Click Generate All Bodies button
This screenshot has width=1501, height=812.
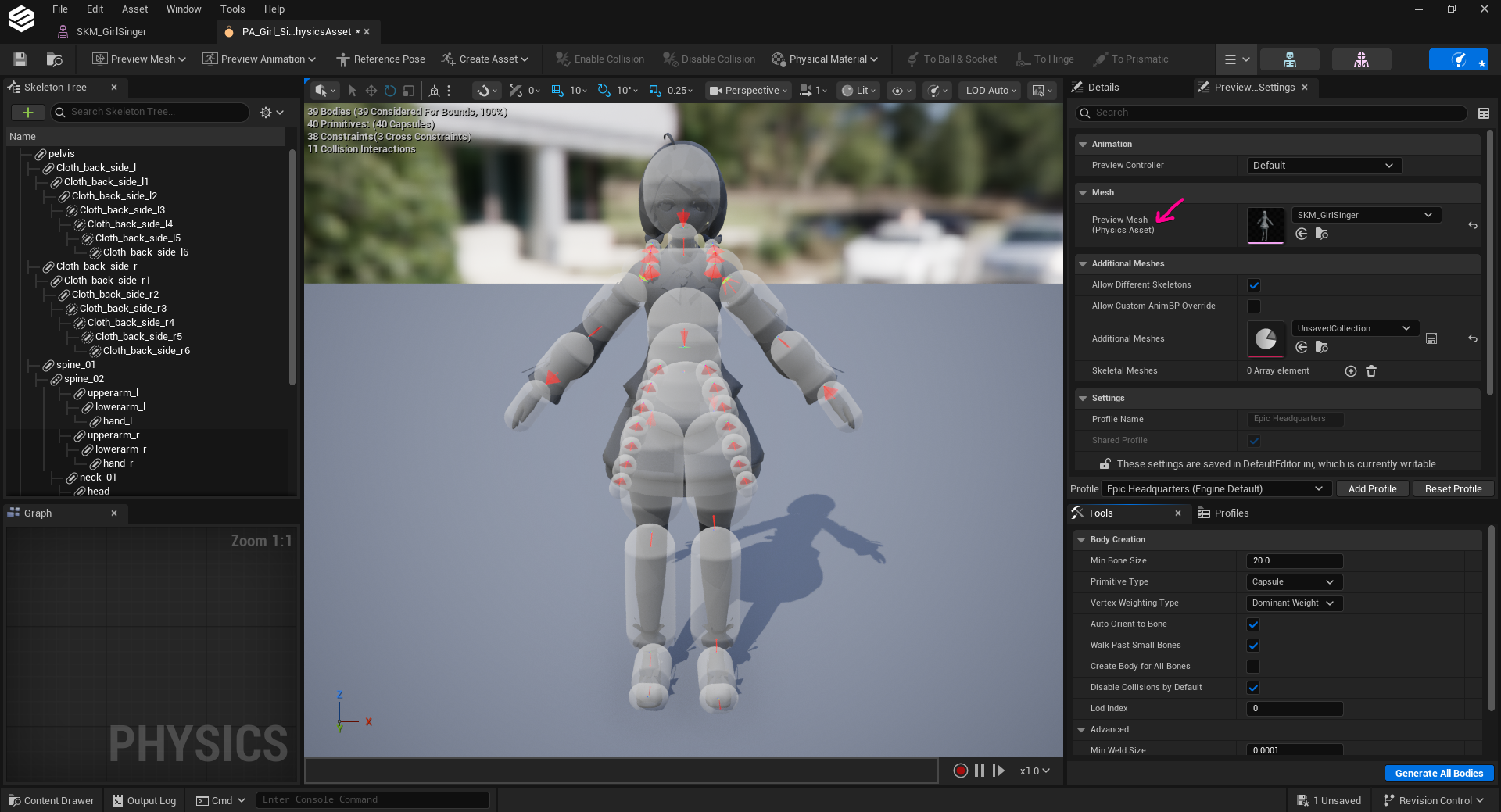click(x=1439, y=773)
